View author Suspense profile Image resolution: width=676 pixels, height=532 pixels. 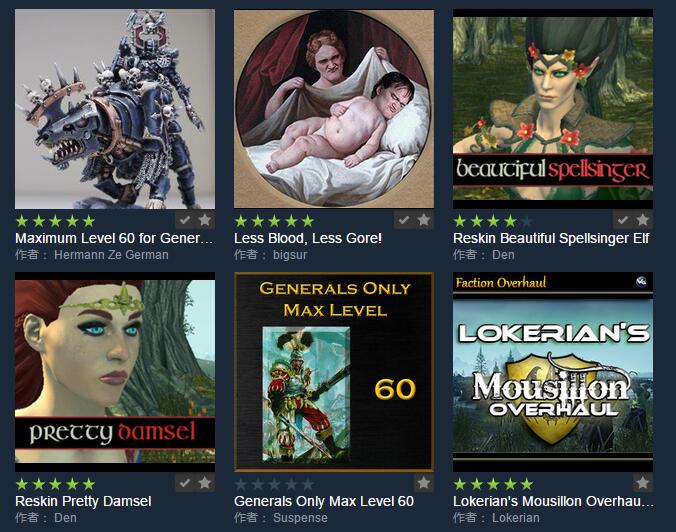(300, 517)
